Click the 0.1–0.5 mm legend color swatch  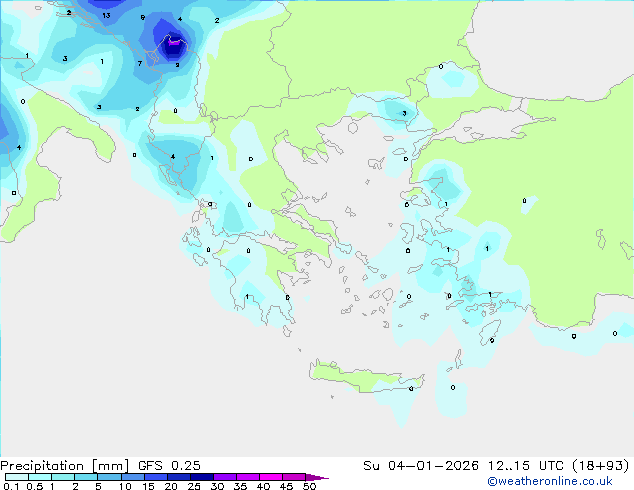pos(17,477)
